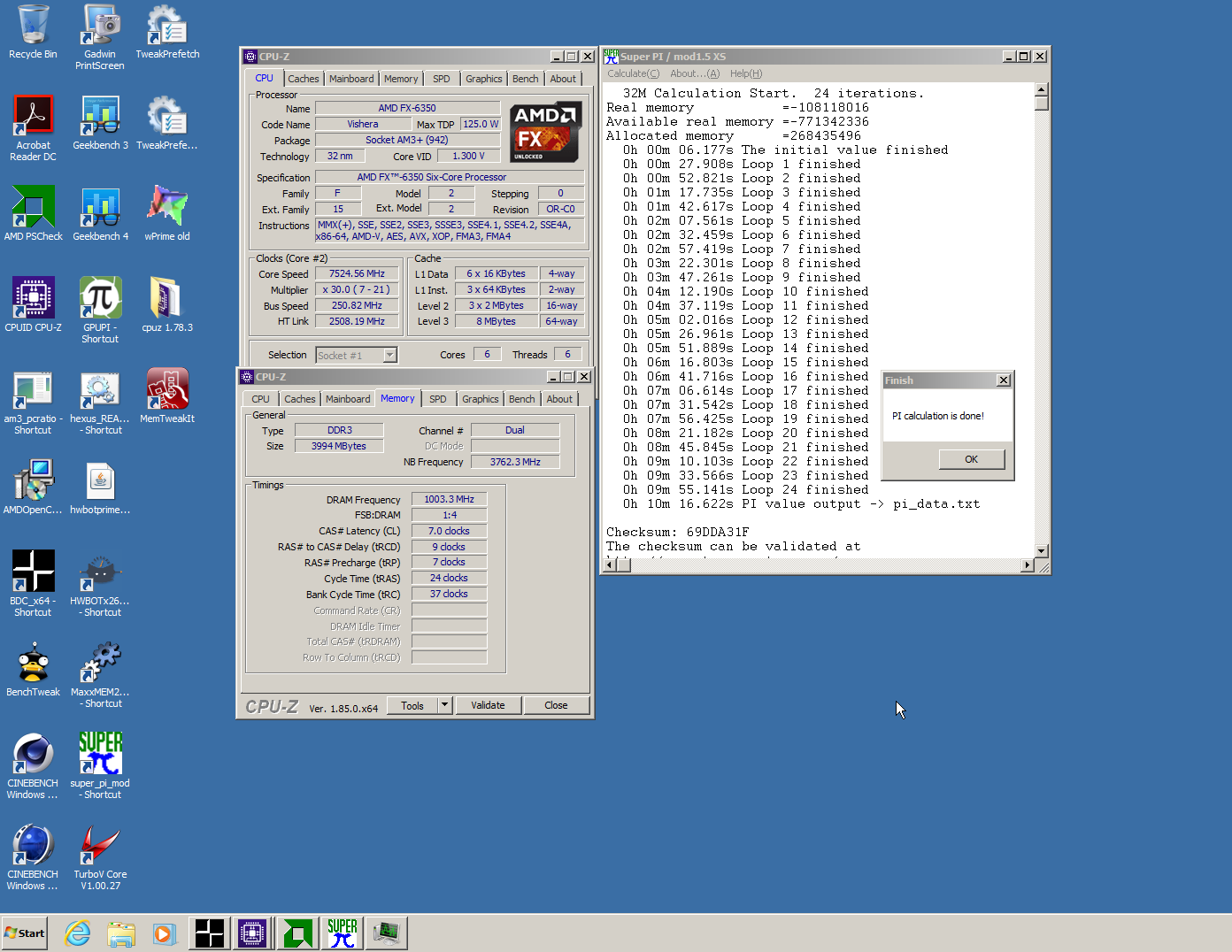Open the hwbotprime file icon
The image size is (1232, 952).
(100, 488)
